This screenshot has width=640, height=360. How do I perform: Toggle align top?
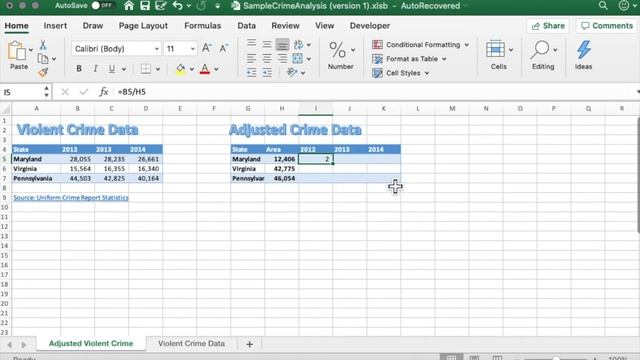click(x=251, y=44)
